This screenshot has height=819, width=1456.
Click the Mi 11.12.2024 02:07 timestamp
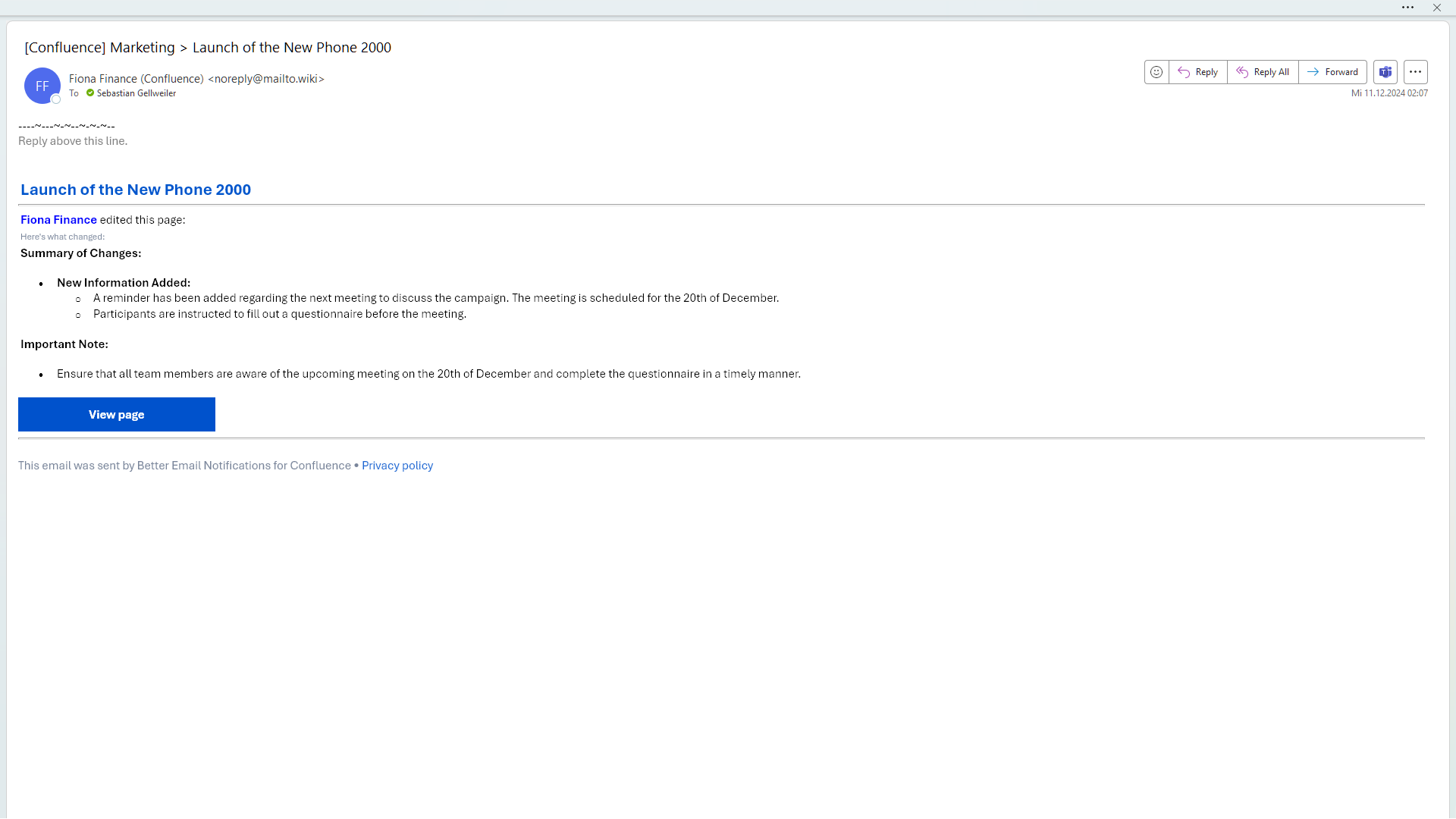coord(1389,93)
